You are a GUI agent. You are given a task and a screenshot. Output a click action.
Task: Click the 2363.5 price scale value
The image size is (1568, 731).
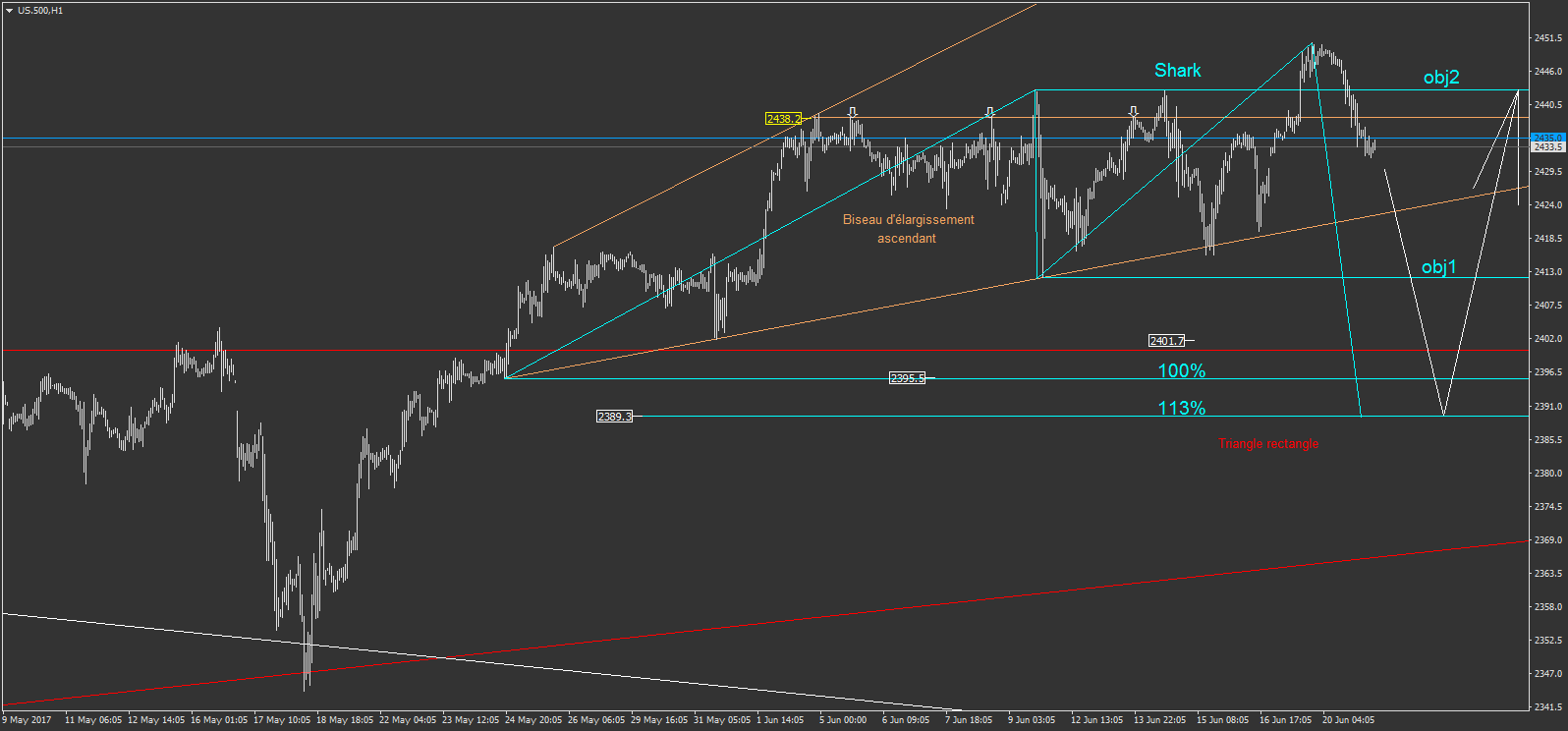pyautogui.click(x=1547, y=574)
